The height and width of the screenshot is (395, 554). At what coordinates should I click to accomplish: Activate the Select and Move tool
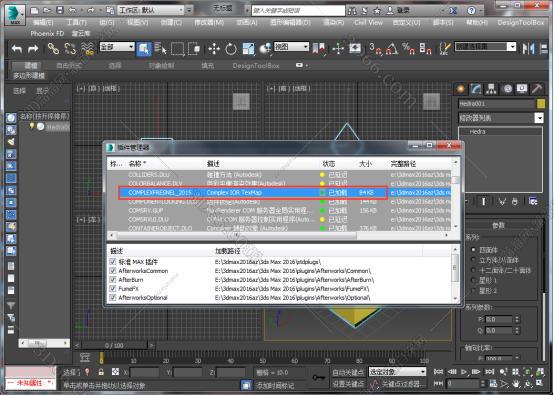tap(214, 49)
